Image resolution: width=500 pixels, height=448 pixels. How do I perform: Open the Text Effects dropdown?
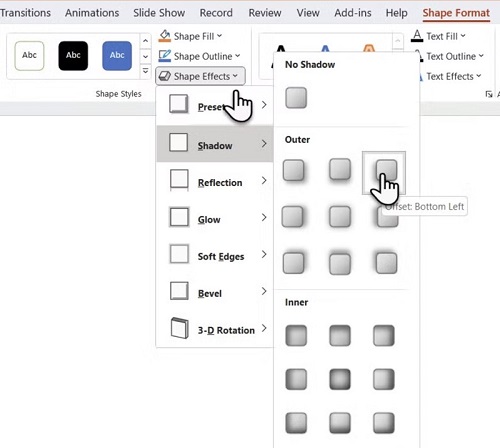point(450,76)
